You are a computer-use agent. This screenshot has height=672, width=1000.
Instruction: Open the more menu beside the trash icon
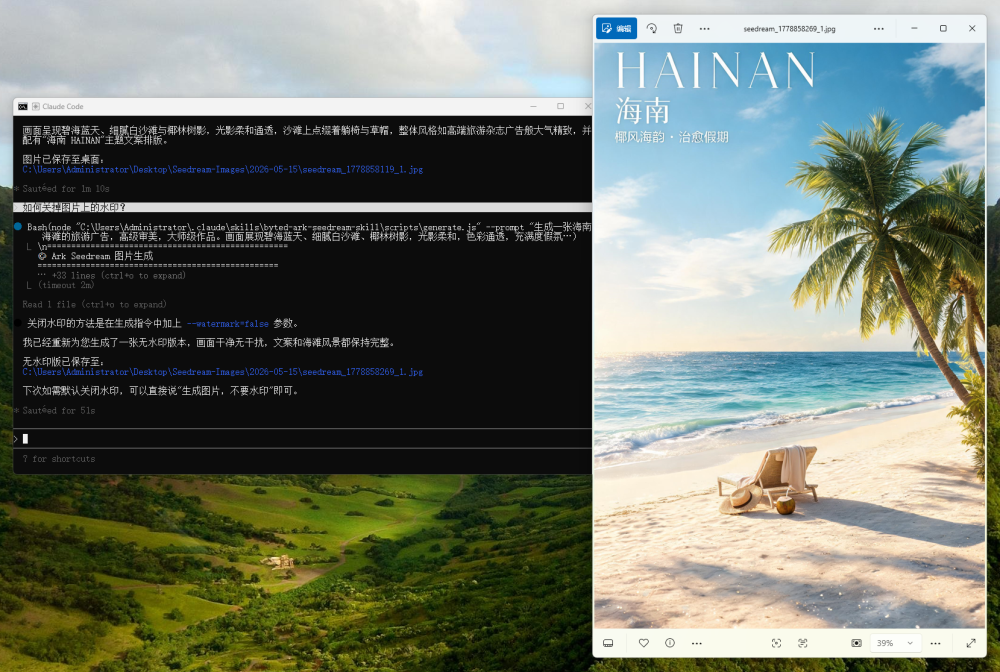click(x=704, y=28)
